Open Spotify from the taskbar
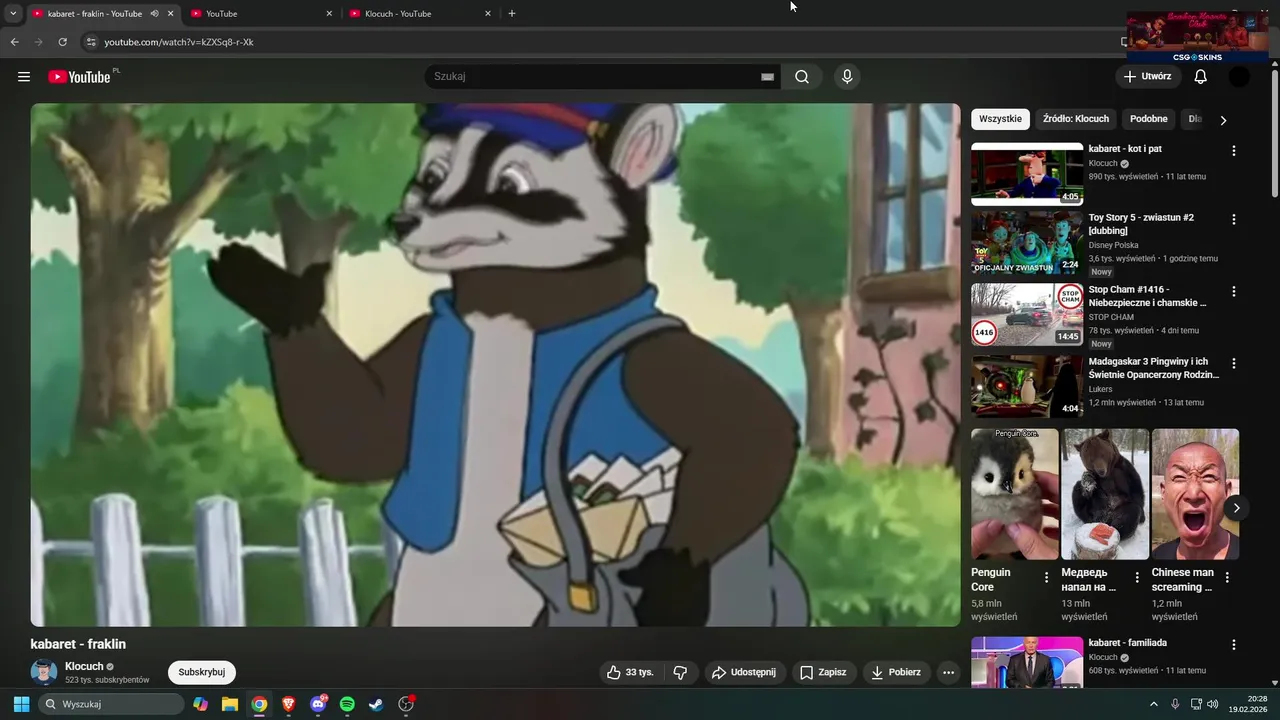The image size is (1280, 720). pos(347,704)
